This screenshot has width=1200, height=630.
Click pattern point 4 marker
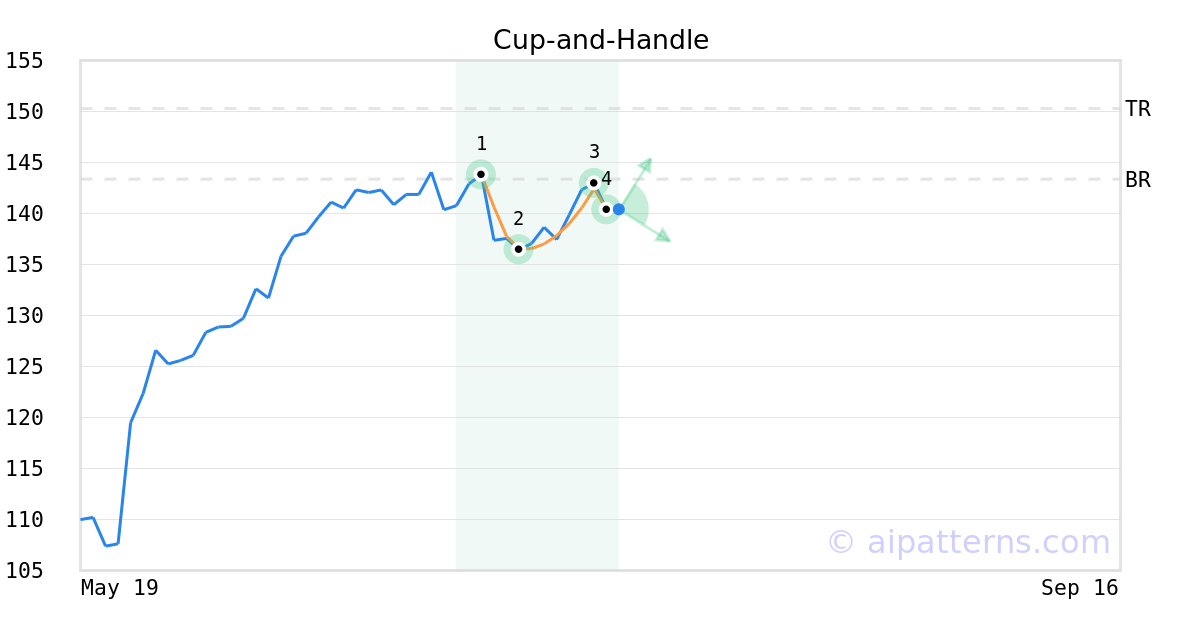[x=606, y=209]
